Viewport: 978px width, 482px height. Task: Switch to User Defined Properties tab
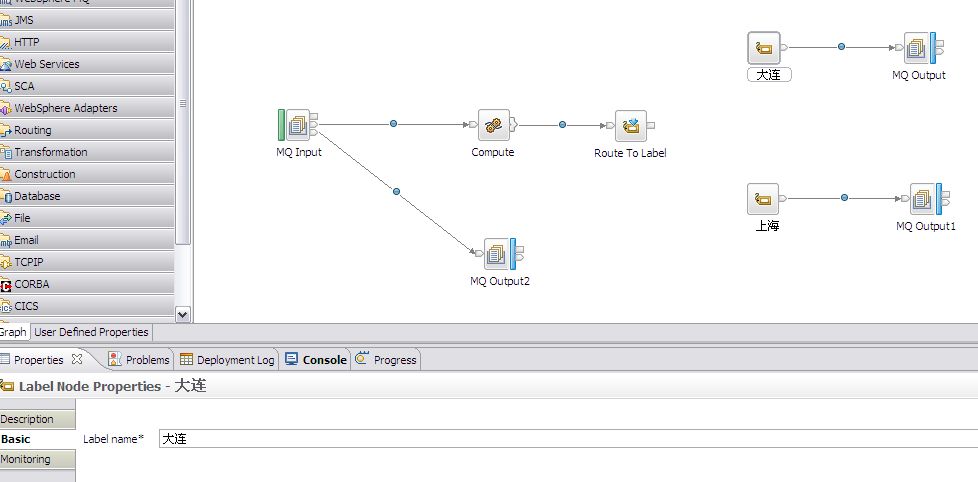tap(91, 332)
